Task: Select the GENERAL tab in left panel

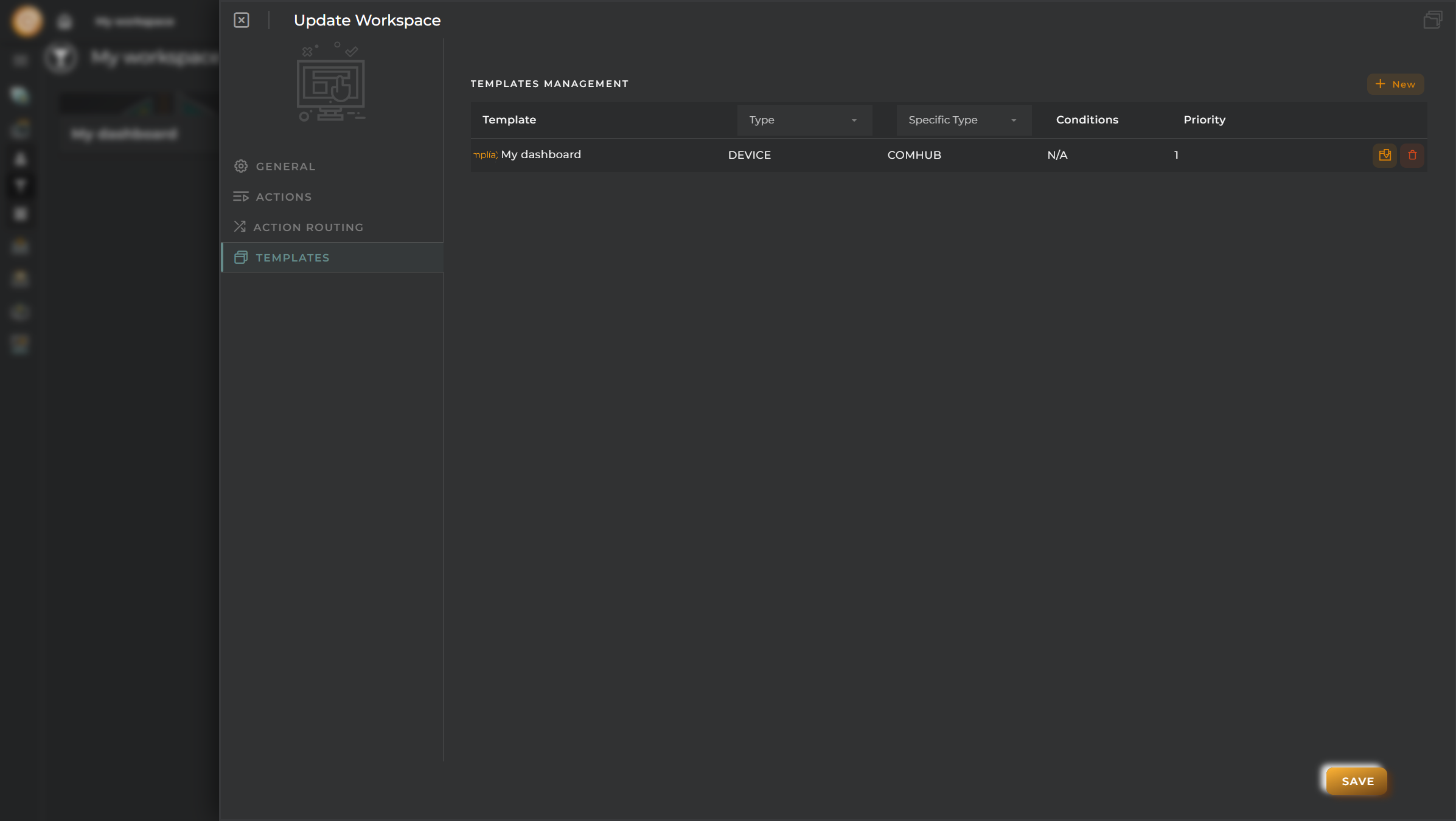Action: [285, 166]
